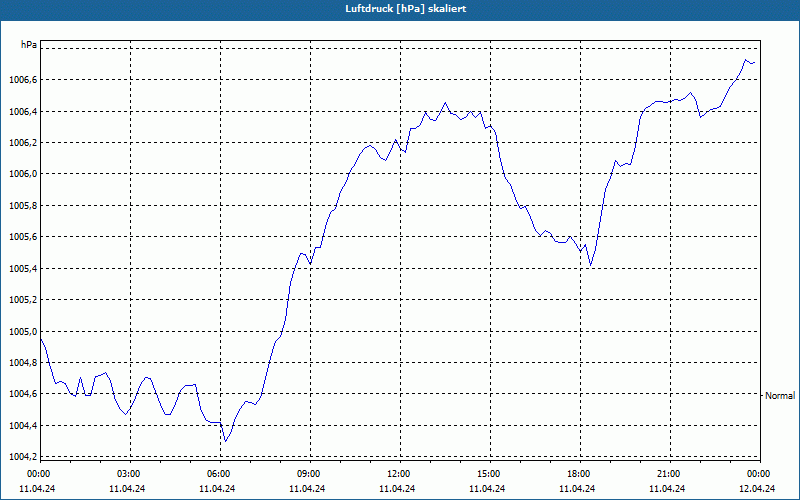The image size is (800, 500).
Task: Click the 09:00 time label
Action: [x=310, y=474]
